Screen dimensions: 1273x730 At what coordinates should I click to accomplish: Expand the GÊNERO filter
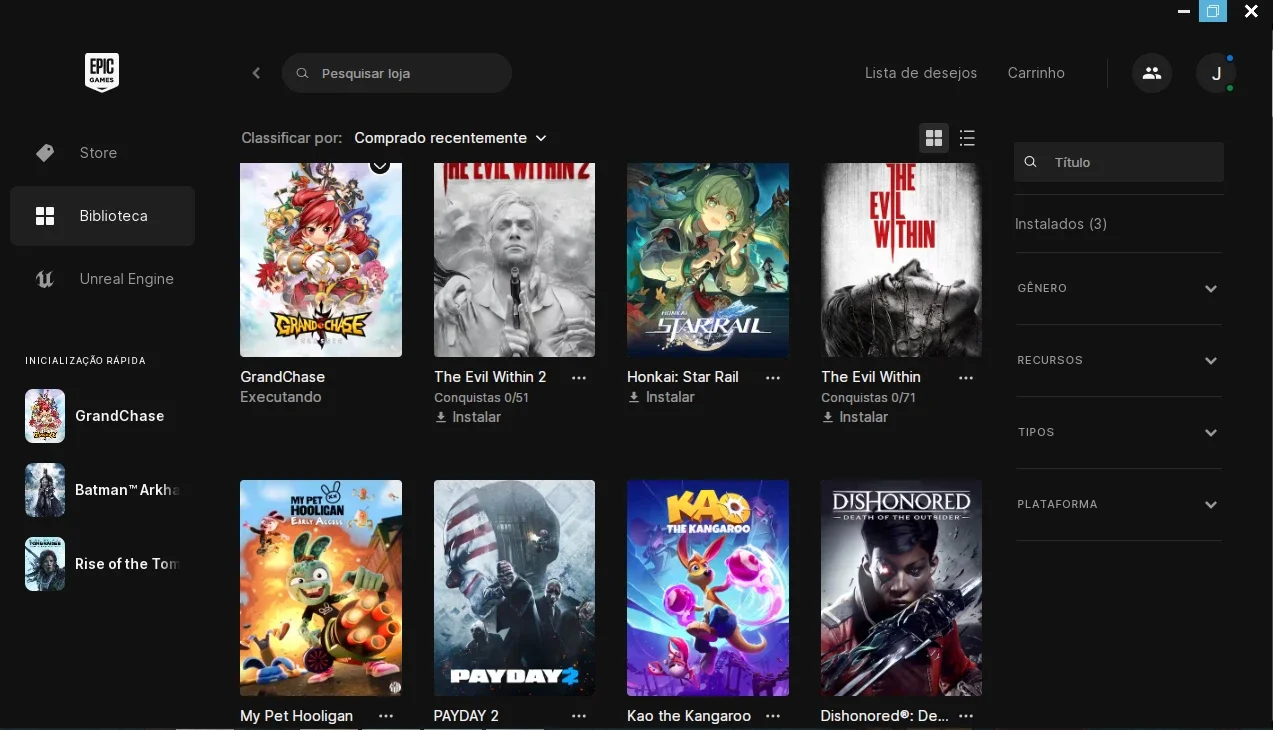(1118, 288)
